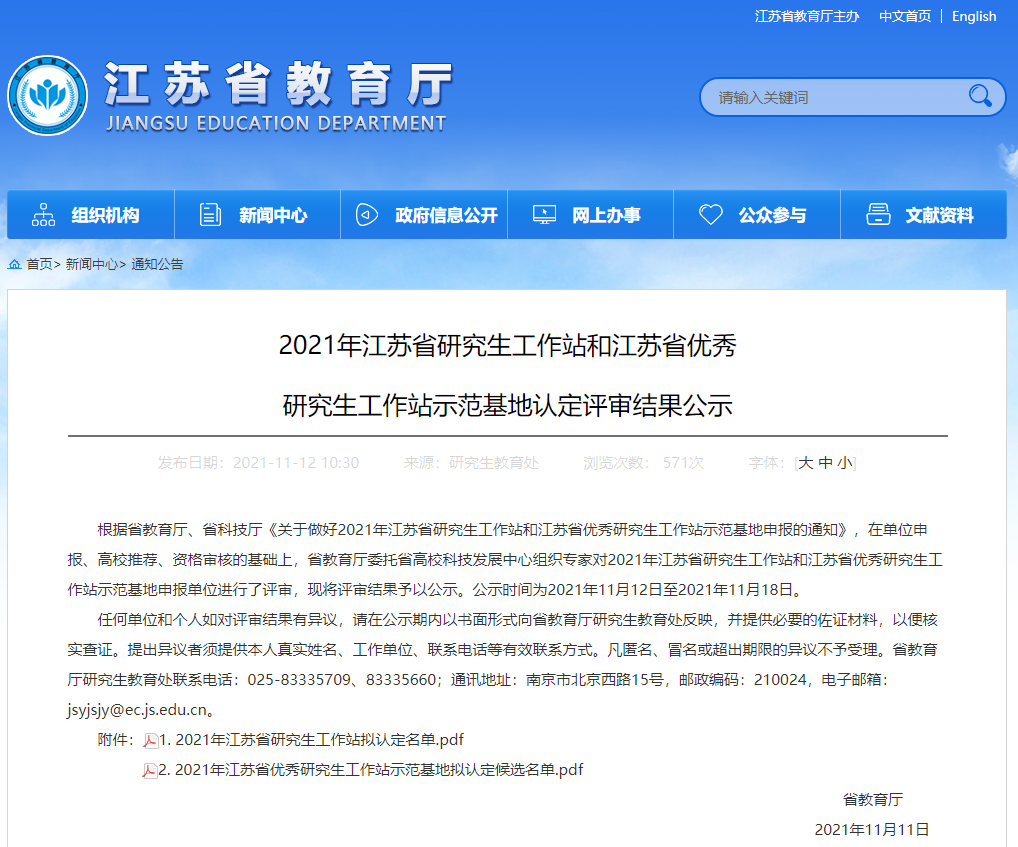Click the 公众参与 heart icon

pyautogui.click(x=710, y=215)
